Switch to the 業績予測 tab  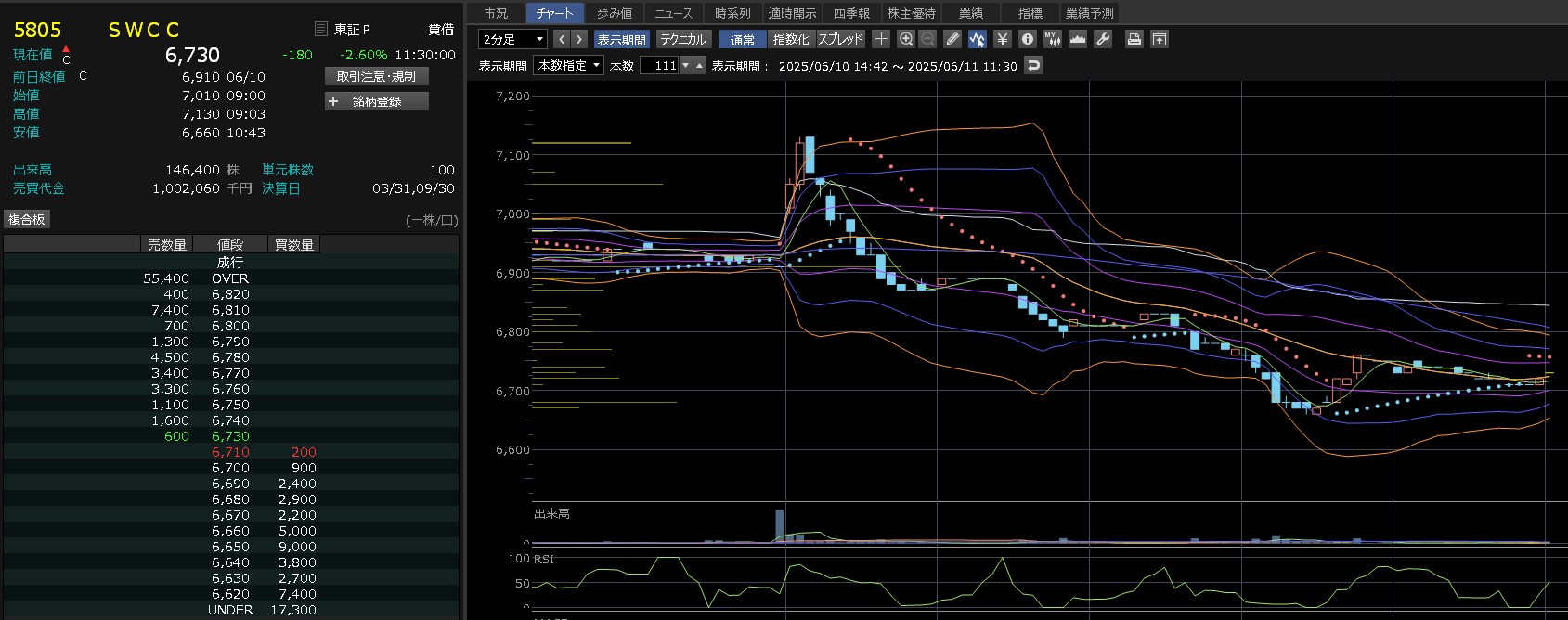(x=1090, y=13)
